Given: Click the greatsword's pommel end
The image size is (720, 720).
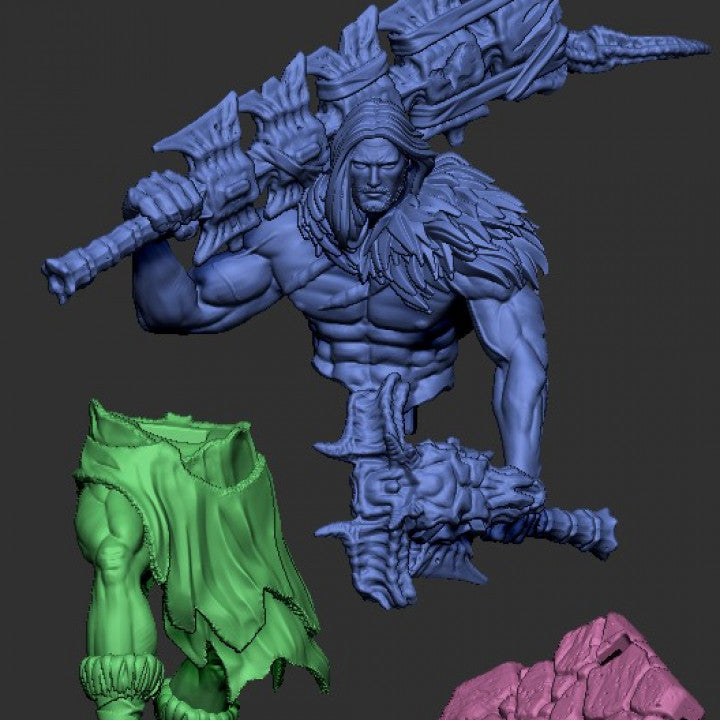Looking at the screenshot, I should coord(60,277).
